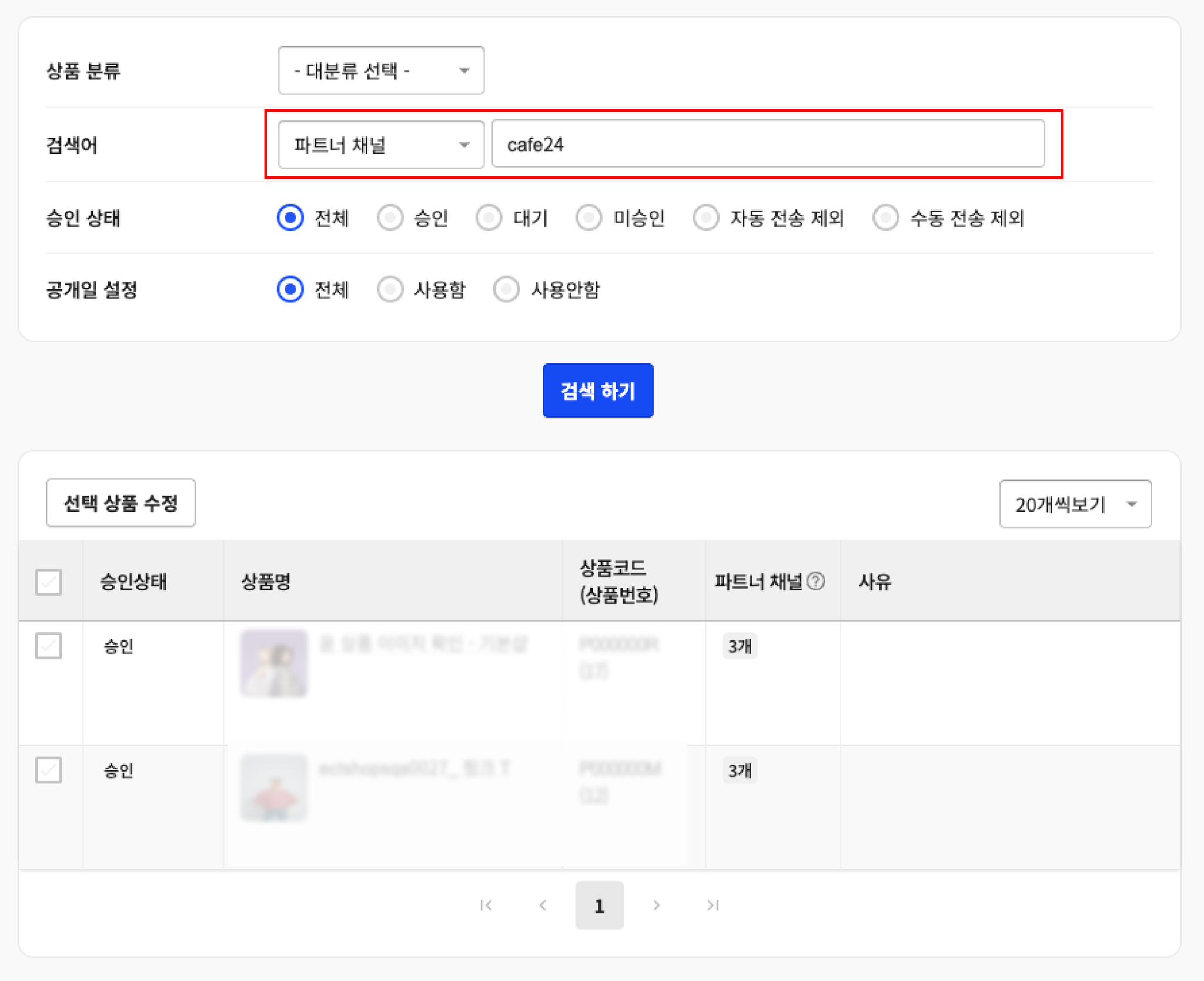Go to first page using pagination icon
This screenshot has width=1204, height=981.
486,905
